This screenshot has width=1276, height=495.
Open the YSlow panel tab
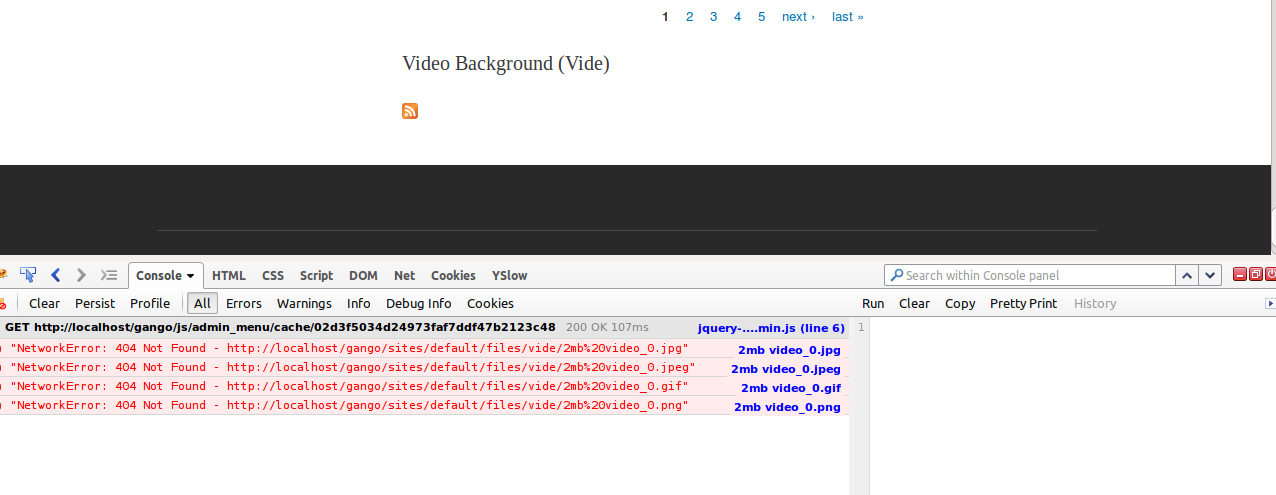point(509,276)
